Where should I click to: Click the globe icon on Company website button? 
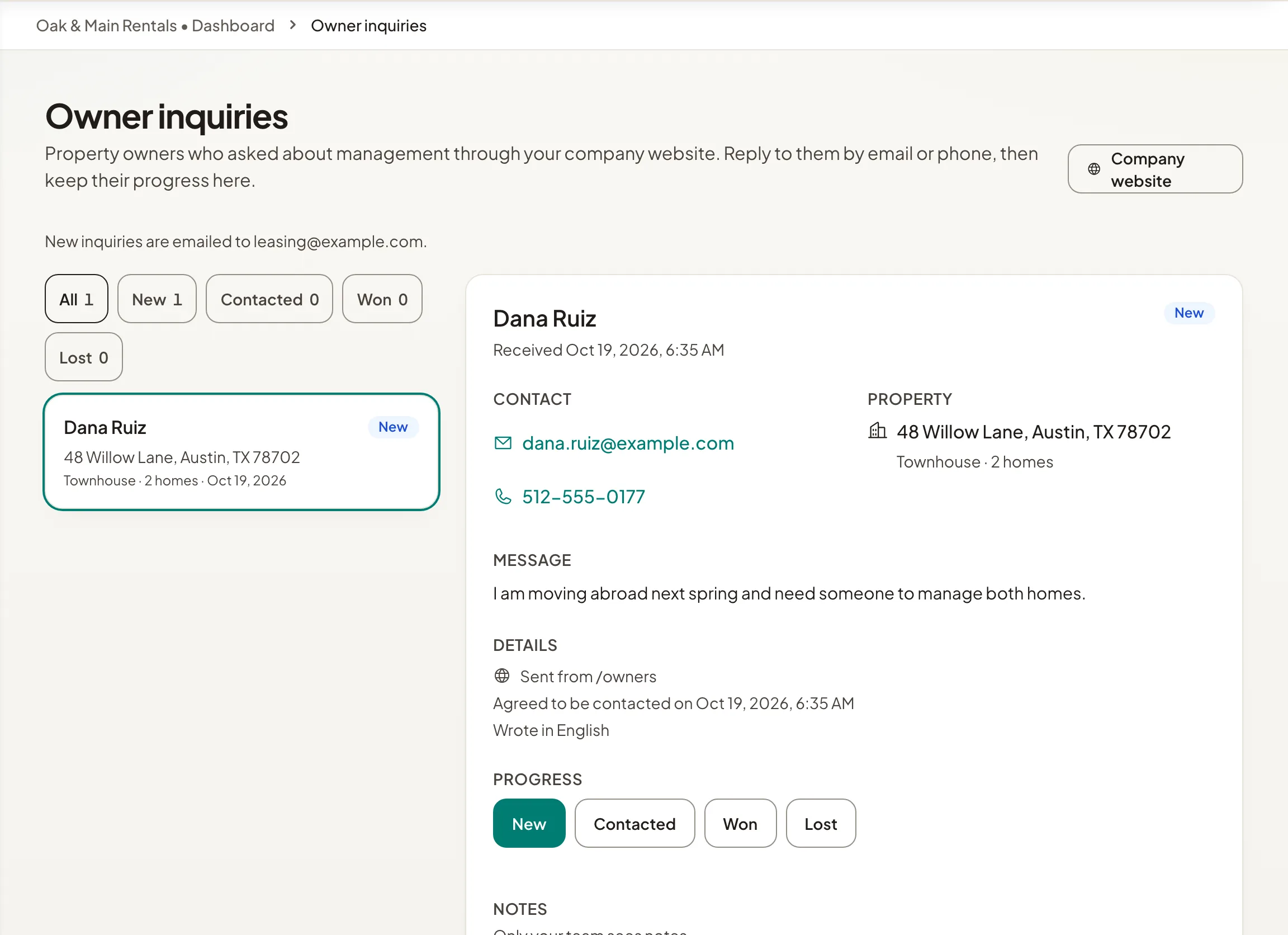point(1094,169)
